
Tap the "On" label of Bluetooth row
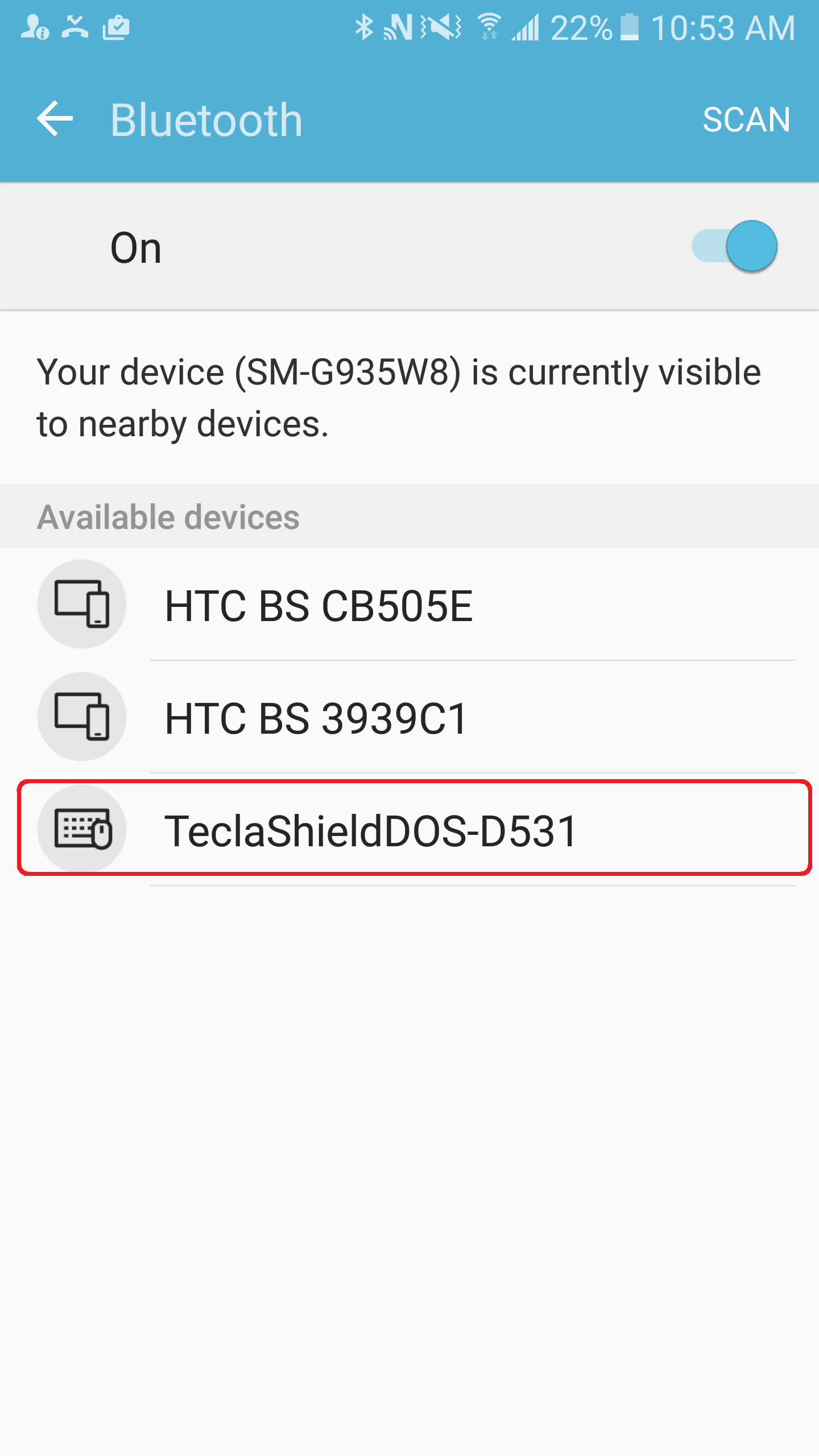(x=136, y=248)
